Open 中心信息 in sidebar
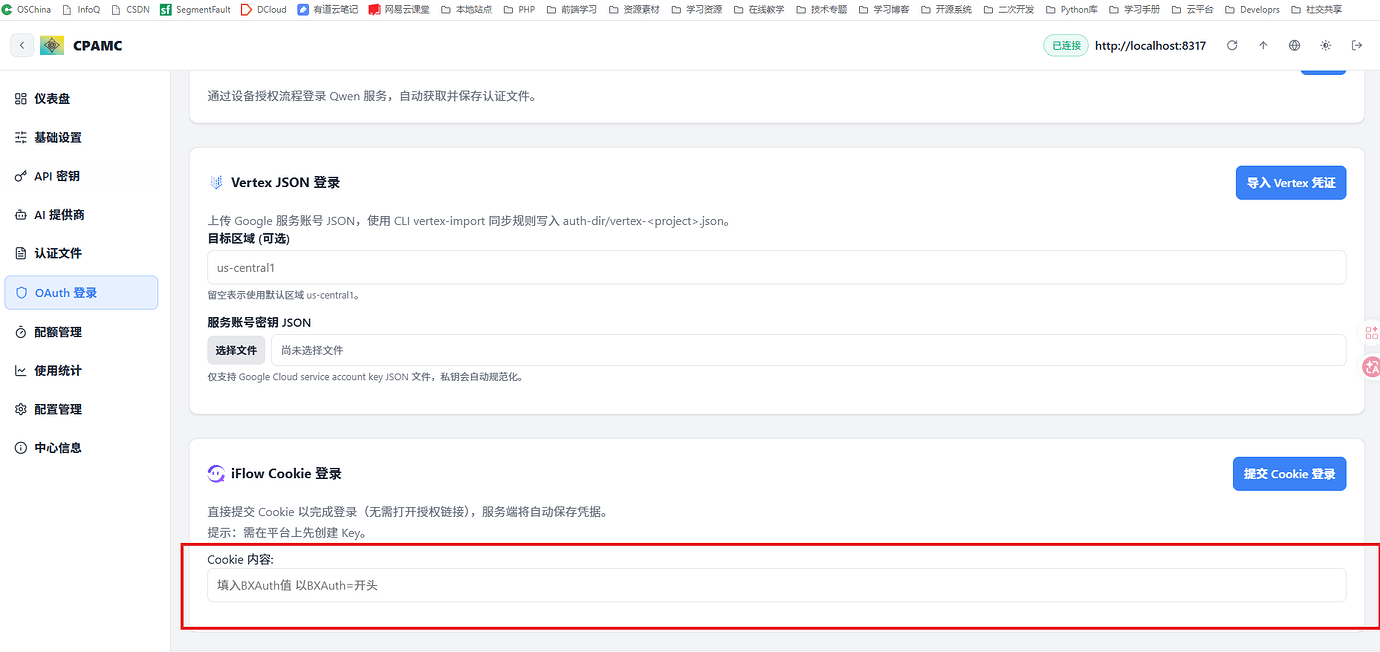 coord(81,448)
